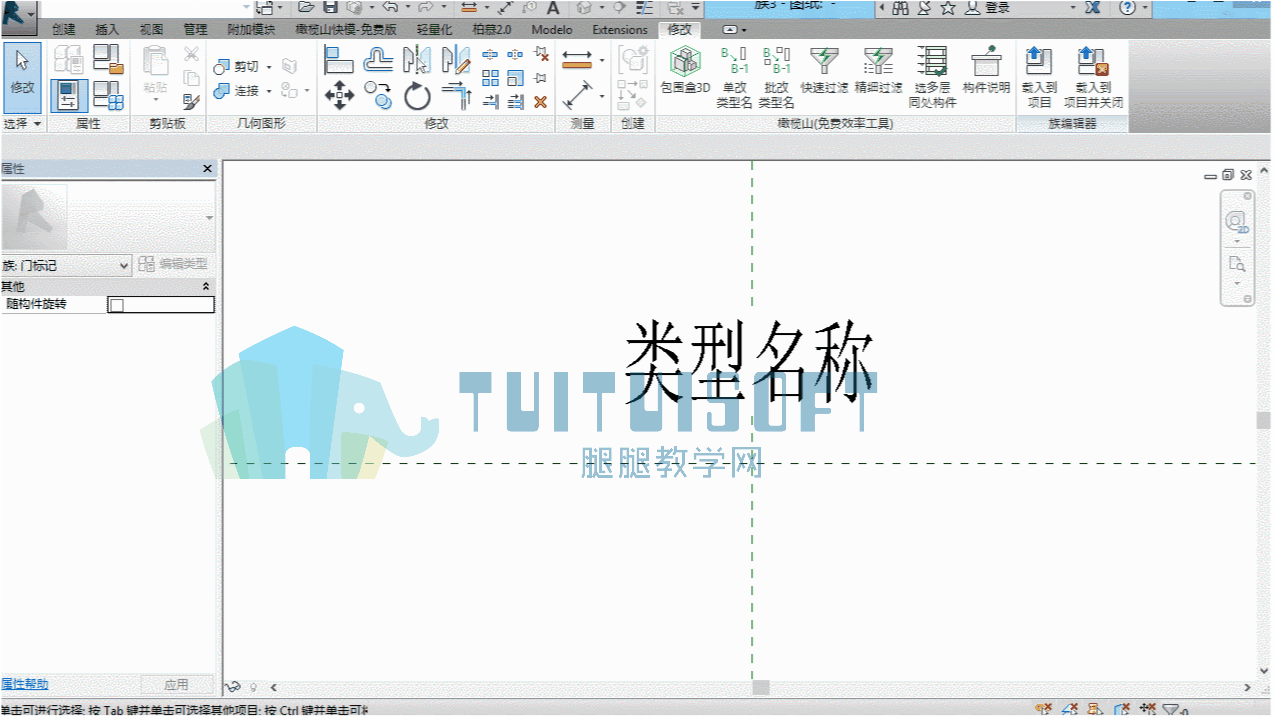
Task: Open the 族: 门标记 type selector dropdown
Action: click(x=67, y=265)
